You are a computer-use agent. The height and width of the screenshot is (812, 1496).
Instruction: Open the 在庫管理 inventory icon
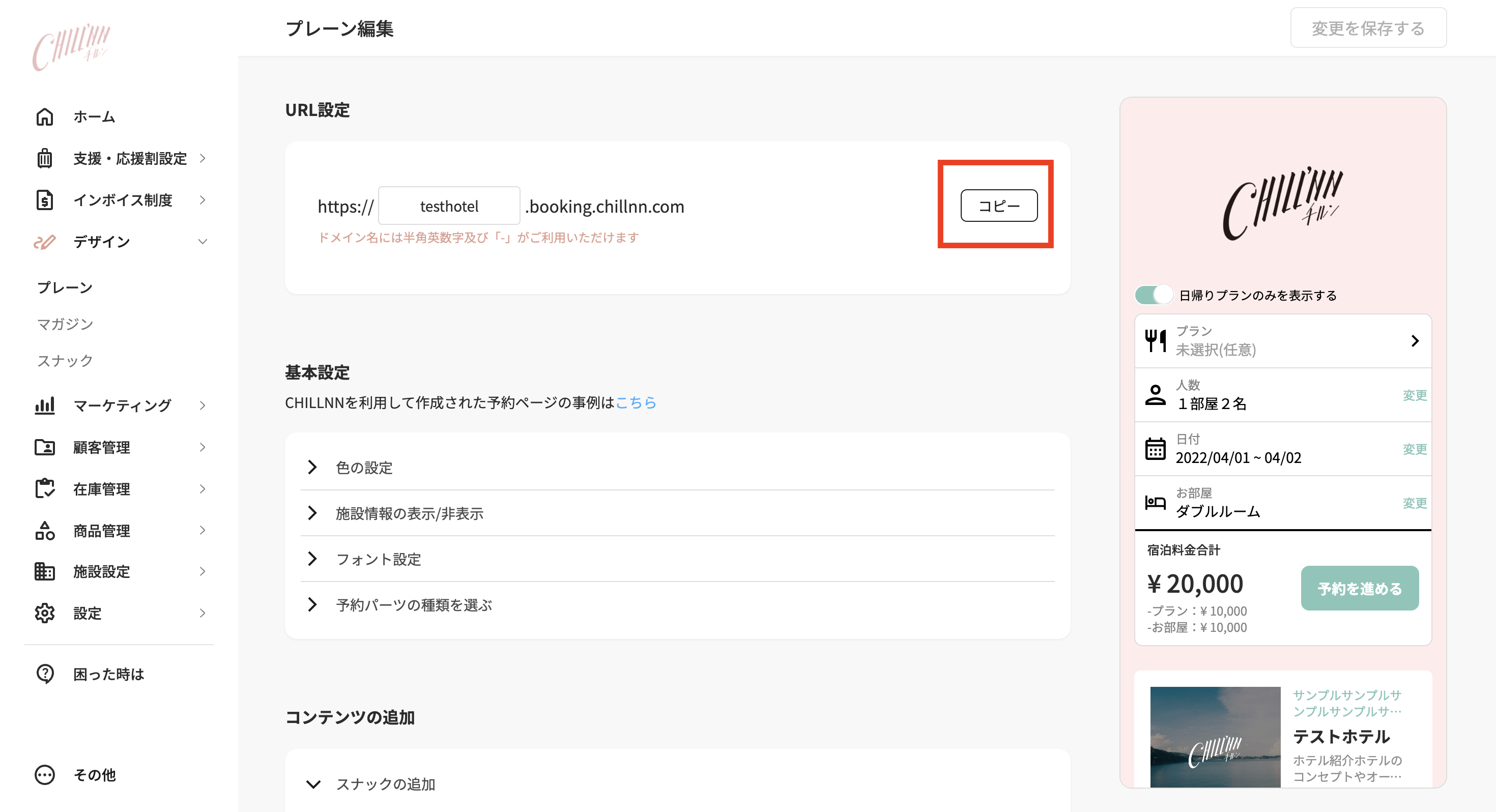45,488
